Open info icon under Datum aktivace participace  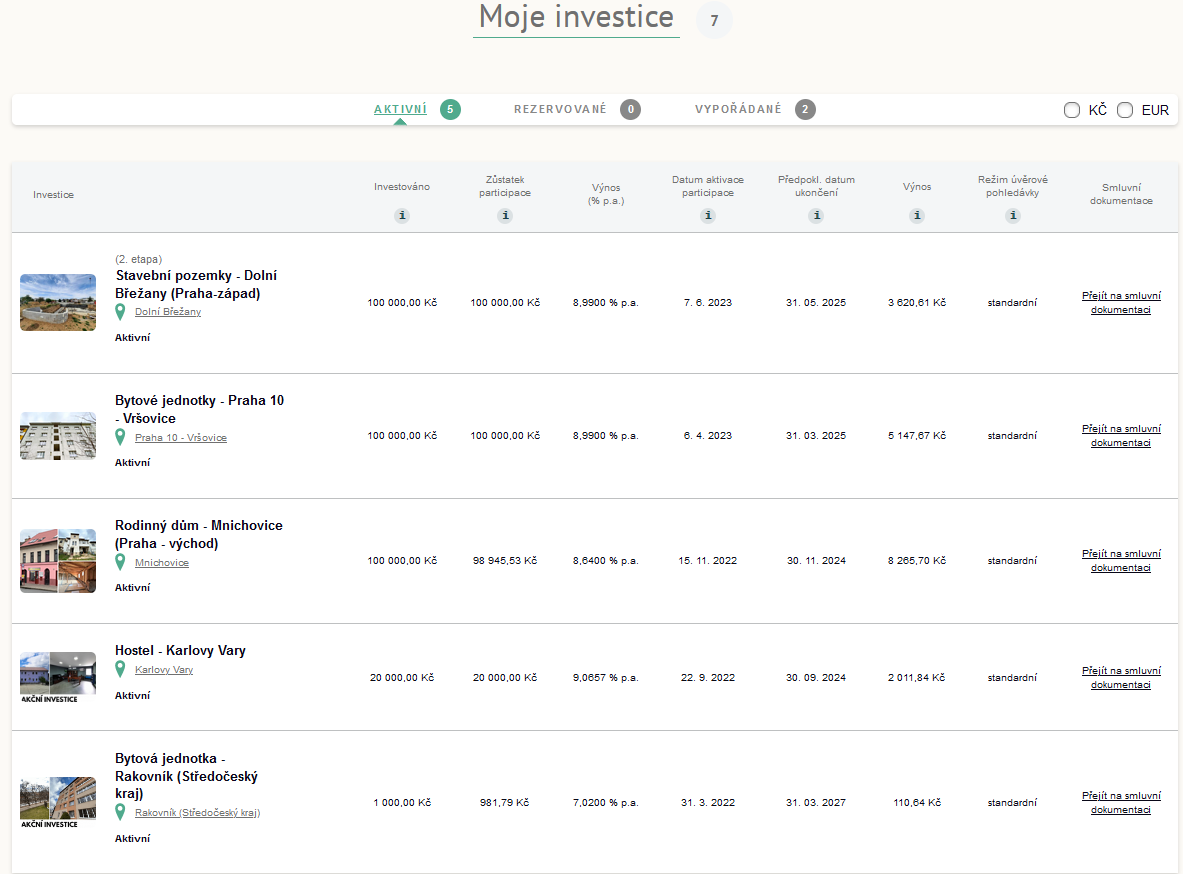tap(708, 215)
